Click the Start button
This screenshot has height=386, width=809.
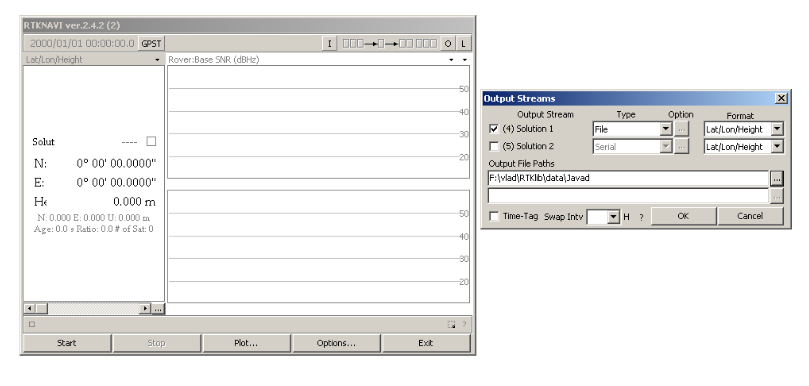tap(67, 343)
